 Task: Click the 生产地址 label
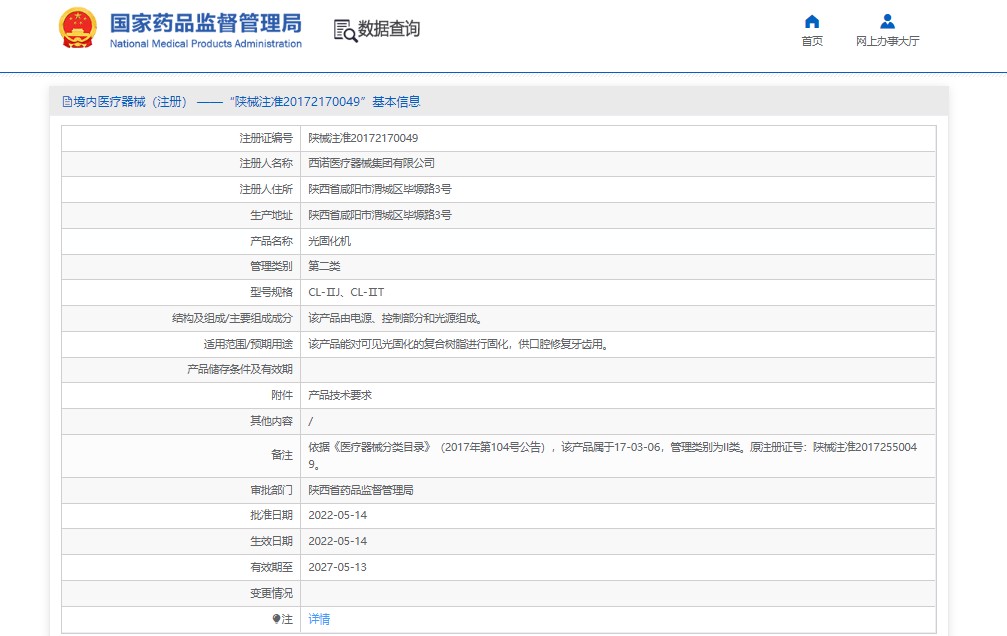point(271,215)
